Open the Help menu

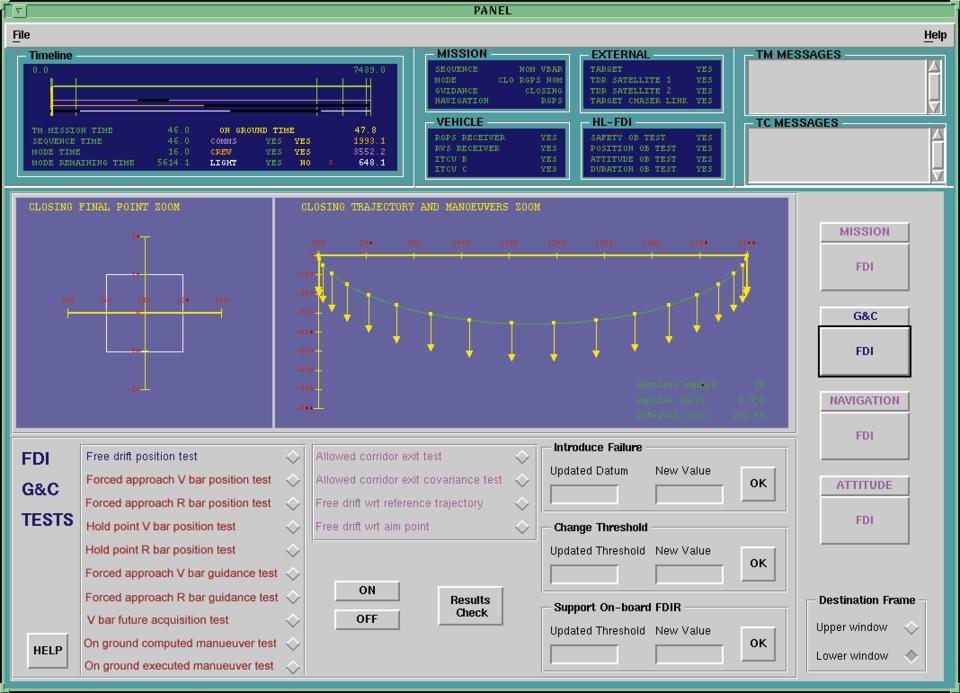click(x=934, y=35)
